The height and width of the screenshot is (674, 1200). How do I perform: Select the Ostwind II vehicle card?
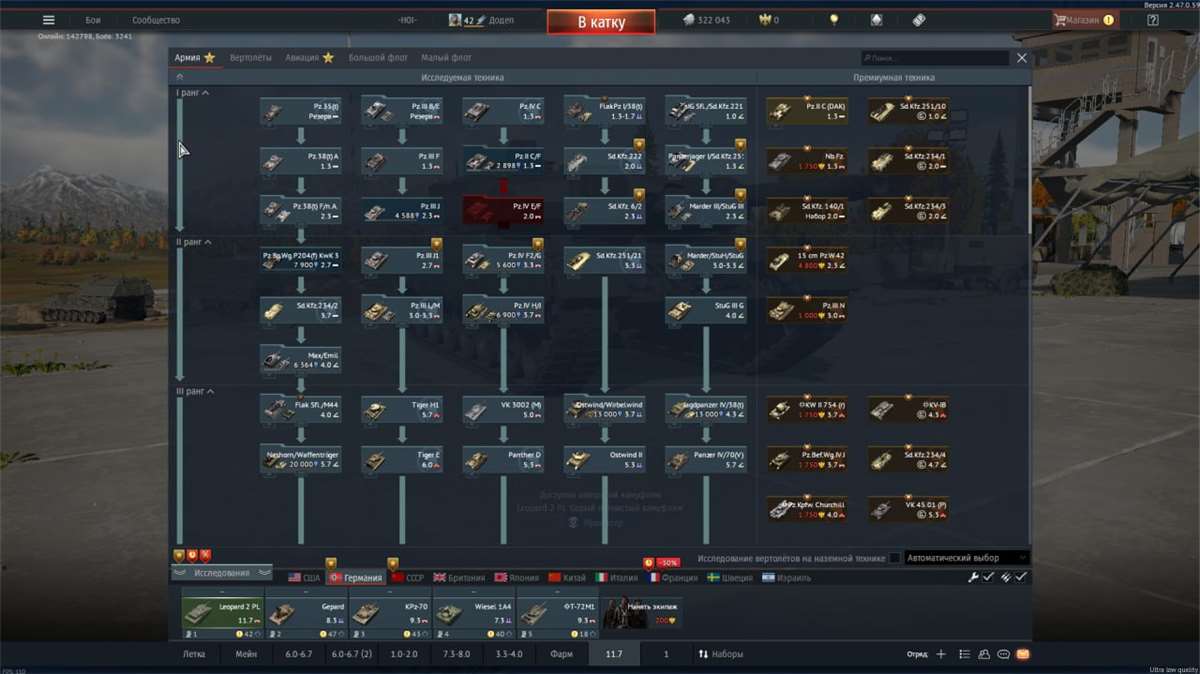605,459
